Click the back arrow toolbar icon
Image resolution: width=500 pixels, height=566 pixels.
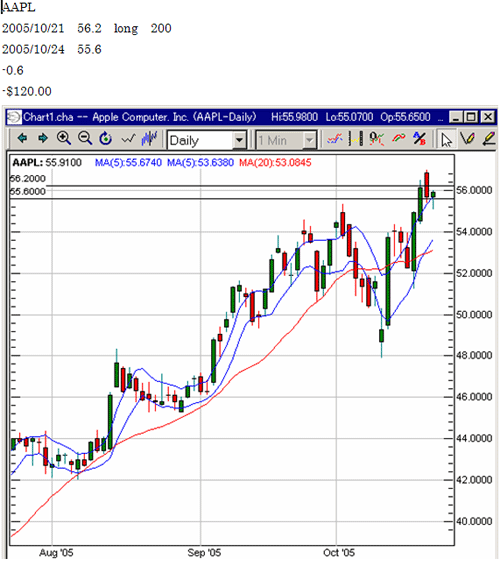(x=22, y=138)
